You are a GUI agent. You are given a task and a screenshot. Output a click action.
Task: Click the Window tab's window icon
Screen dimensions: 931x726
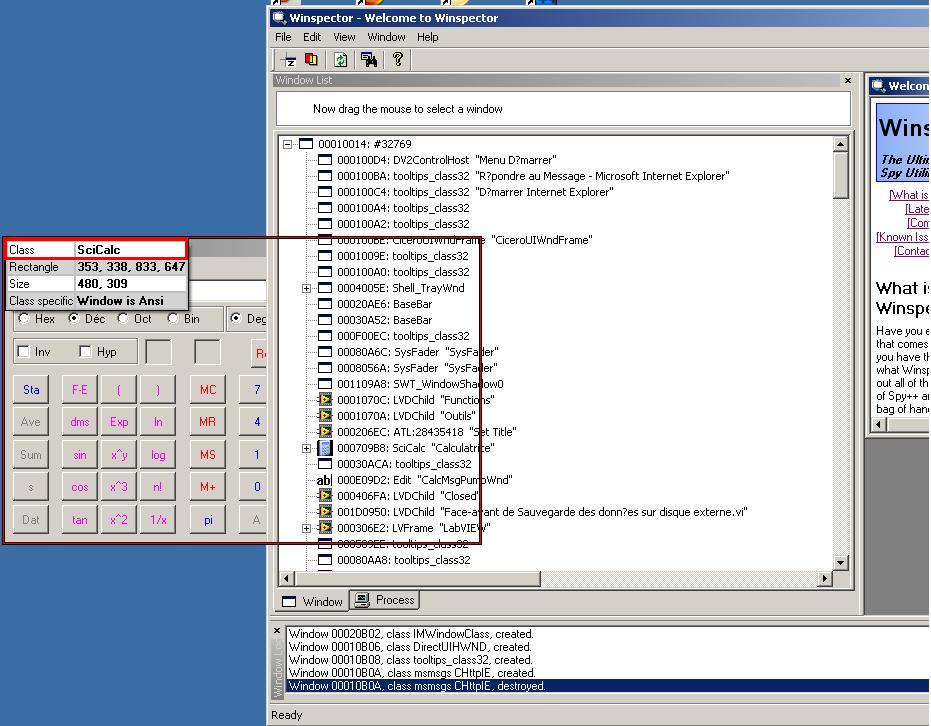pos(289,601)
